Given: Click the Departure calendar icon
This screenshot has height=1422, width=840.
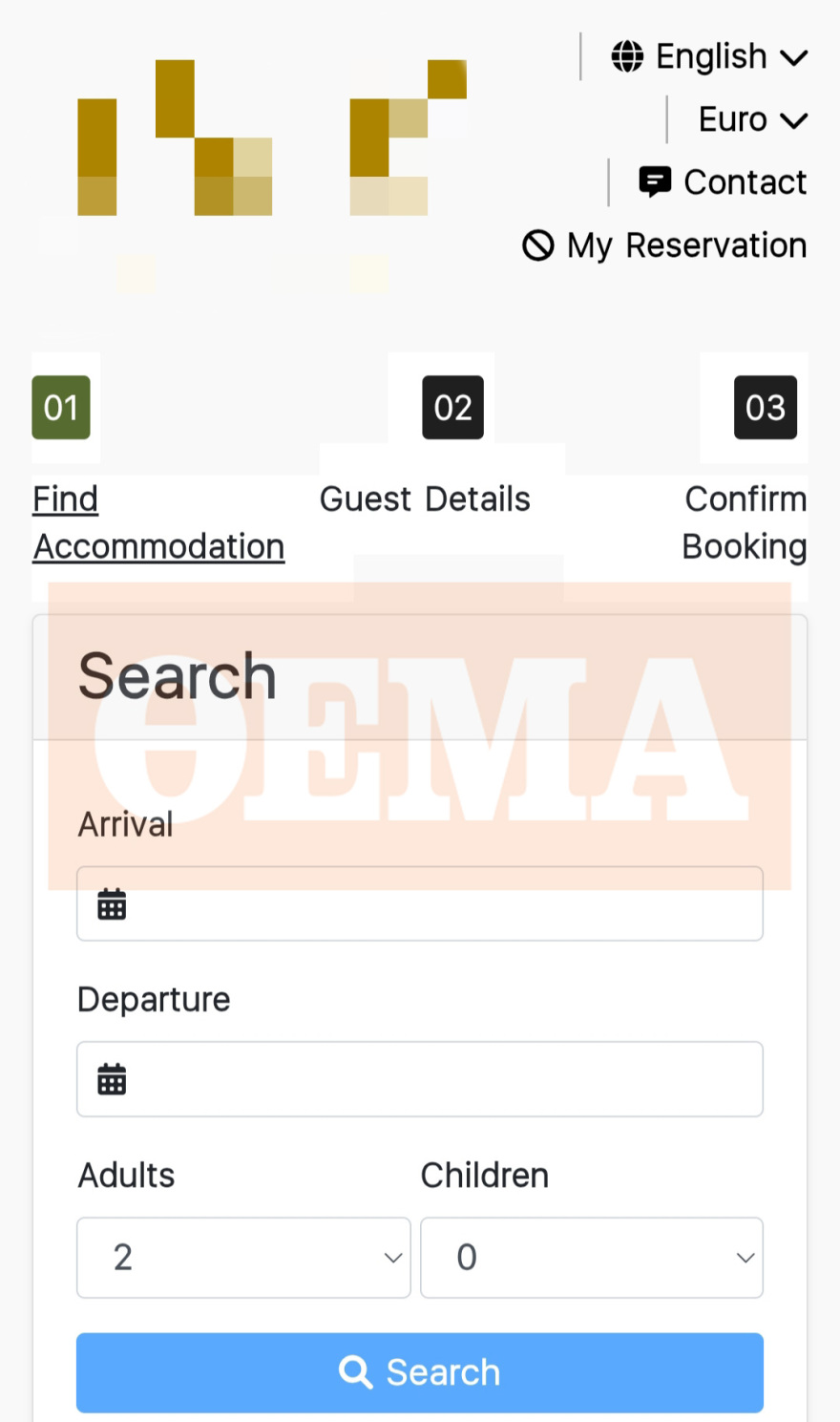Looking at the screenshot, I should [112, 1079].
